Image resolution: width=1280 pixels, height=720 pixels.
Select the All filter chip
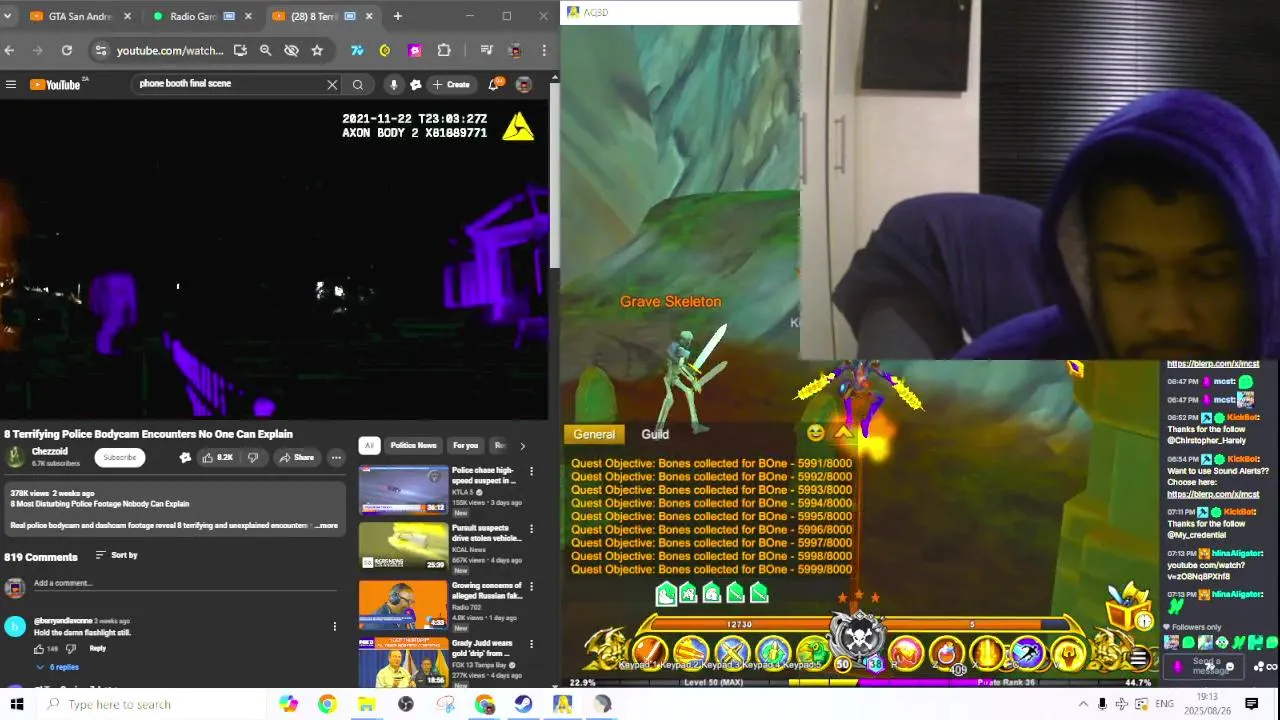(369, 446)
